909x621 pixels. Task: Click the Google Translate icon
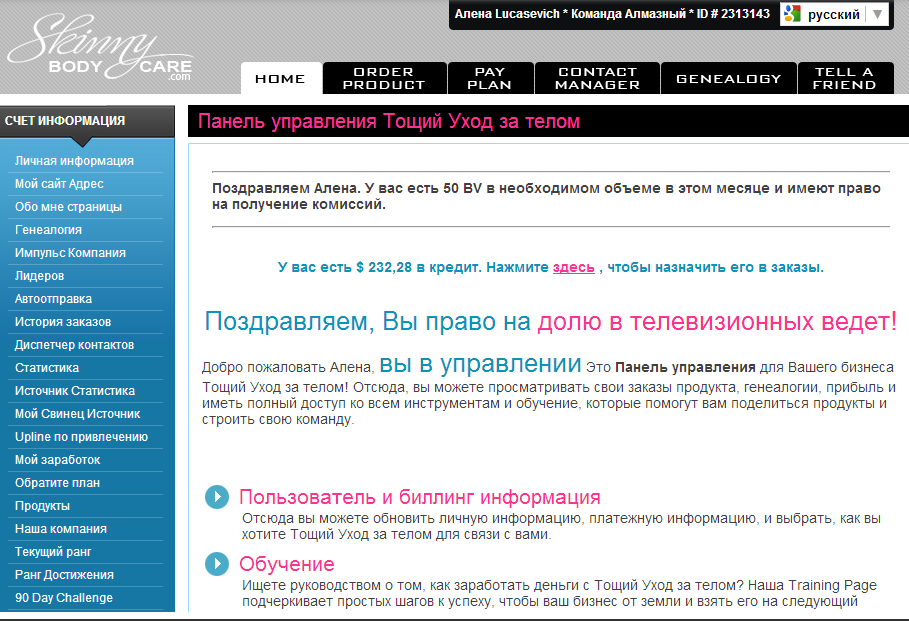click(x=793, y=14)
